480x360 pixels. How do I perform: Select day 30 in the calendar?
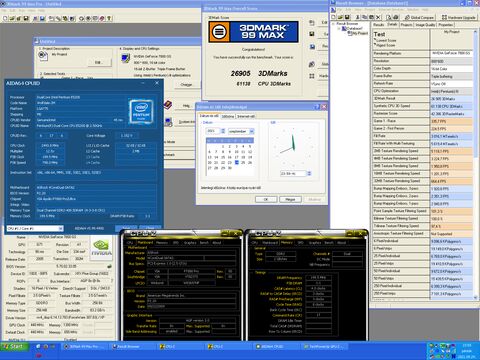[230, 168]
